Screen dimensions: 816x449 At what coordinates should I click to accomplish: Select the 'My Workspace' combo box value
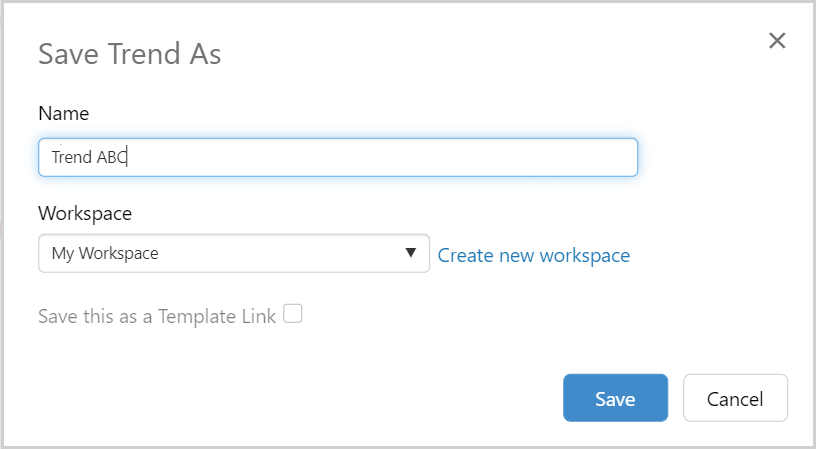[x=105, y=254]
